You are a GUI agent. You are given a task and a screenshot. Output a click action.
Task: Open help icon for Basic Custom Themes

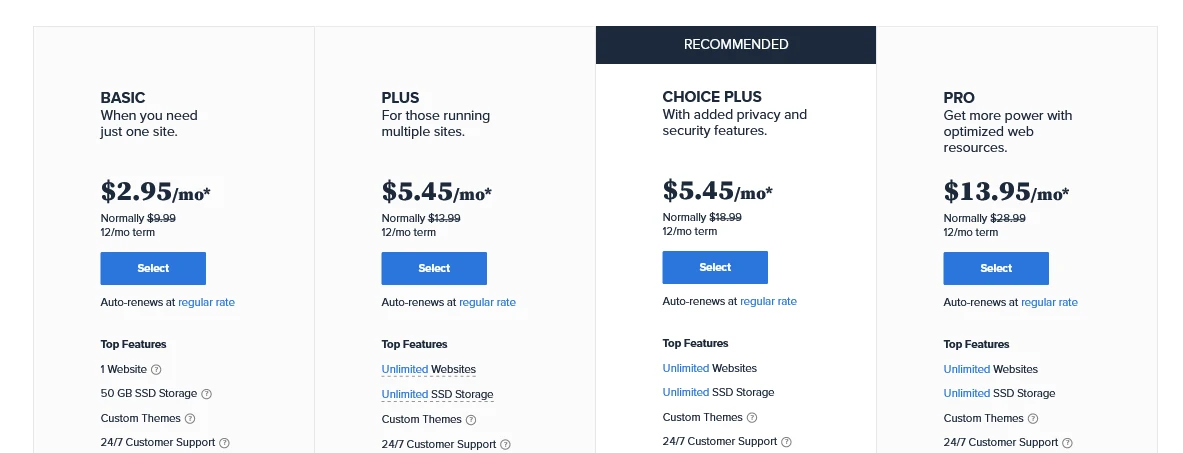pyautogui.click(x=190, y=418)
